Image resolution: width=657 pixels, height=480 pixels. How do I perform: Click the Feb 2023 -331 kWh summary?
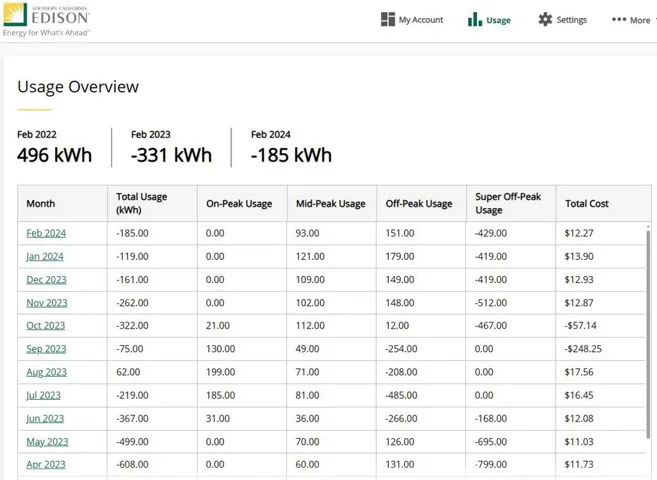pyautogui.click(x=171, y=147)
